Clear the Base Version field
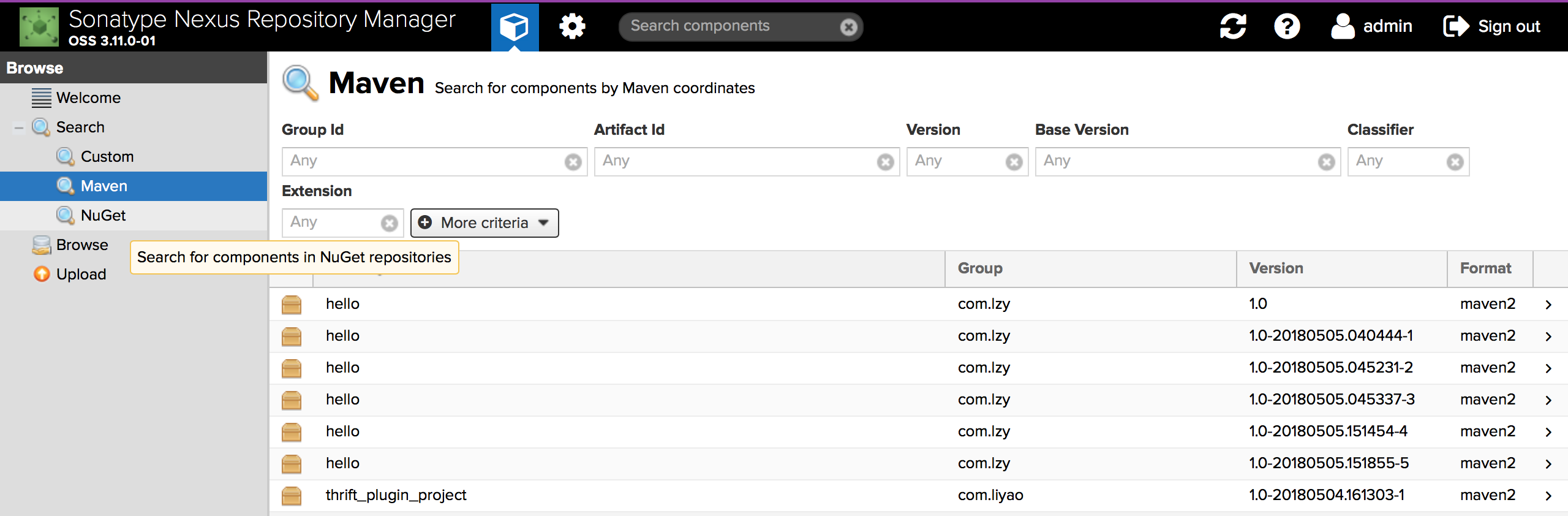The width and height of the screenshot is (1568, 516). point(1327,162)
